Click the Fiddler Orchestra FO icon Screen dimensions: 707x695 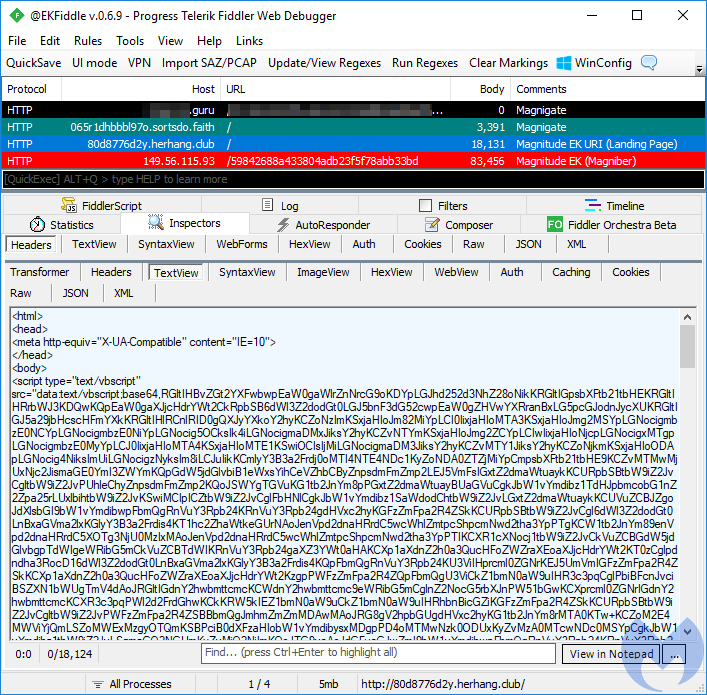(555, 224)
